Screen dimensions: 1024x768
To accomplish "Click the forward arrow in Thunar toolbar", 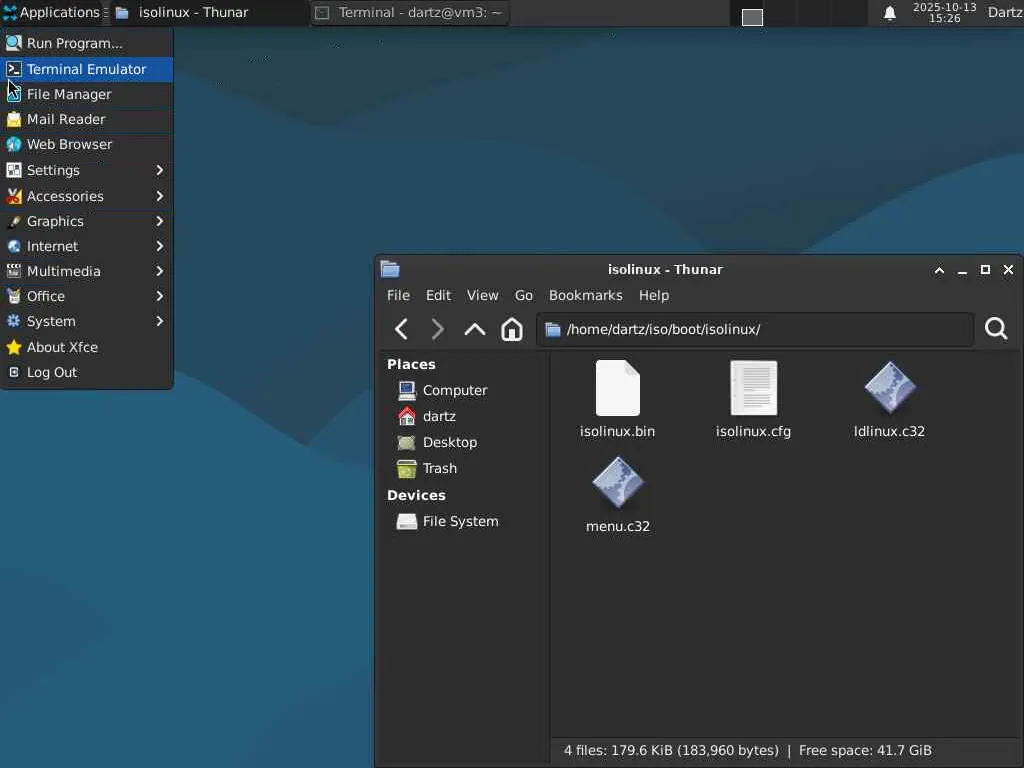I will coord(438,329).
